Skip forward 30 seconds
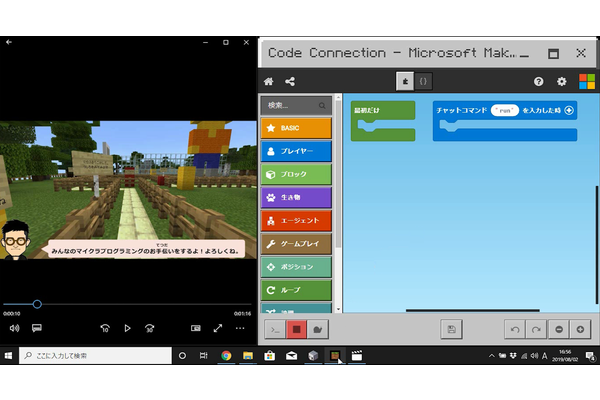Viewport: 600px width, 400px height. pyautogui.click(x=150, y=328)
